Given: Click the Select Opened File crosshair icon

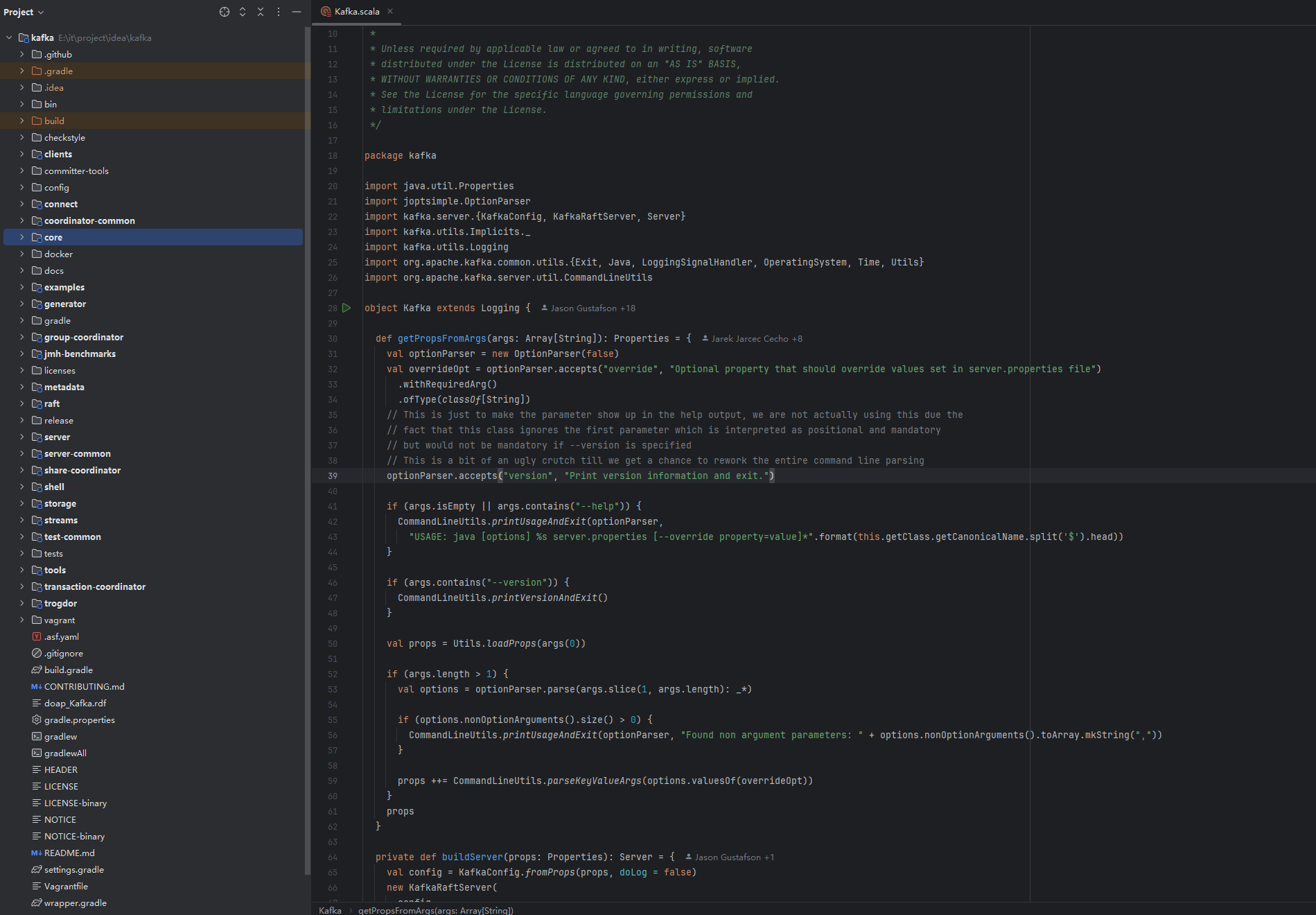Looking at the screenshot, I should [x=225, y=12].
